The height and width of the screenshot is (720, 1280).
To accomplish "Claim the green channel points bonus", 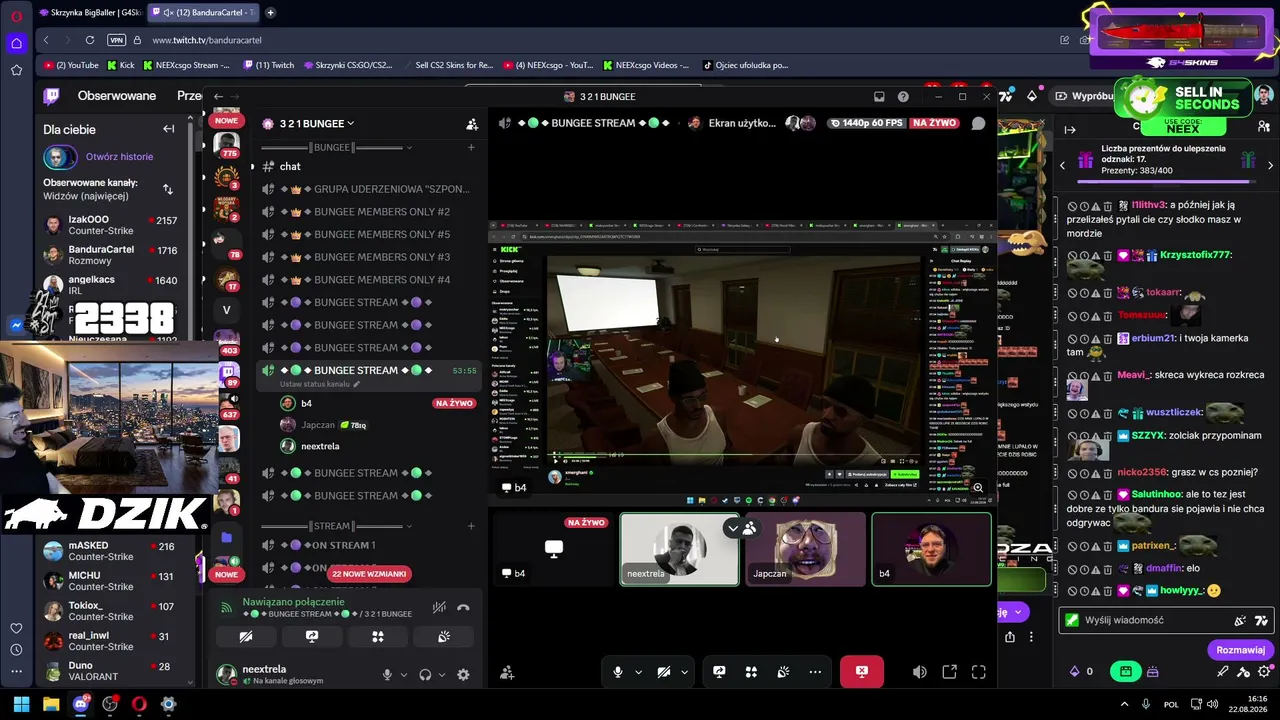I will pyautogui.click(x=1126, y=672).
